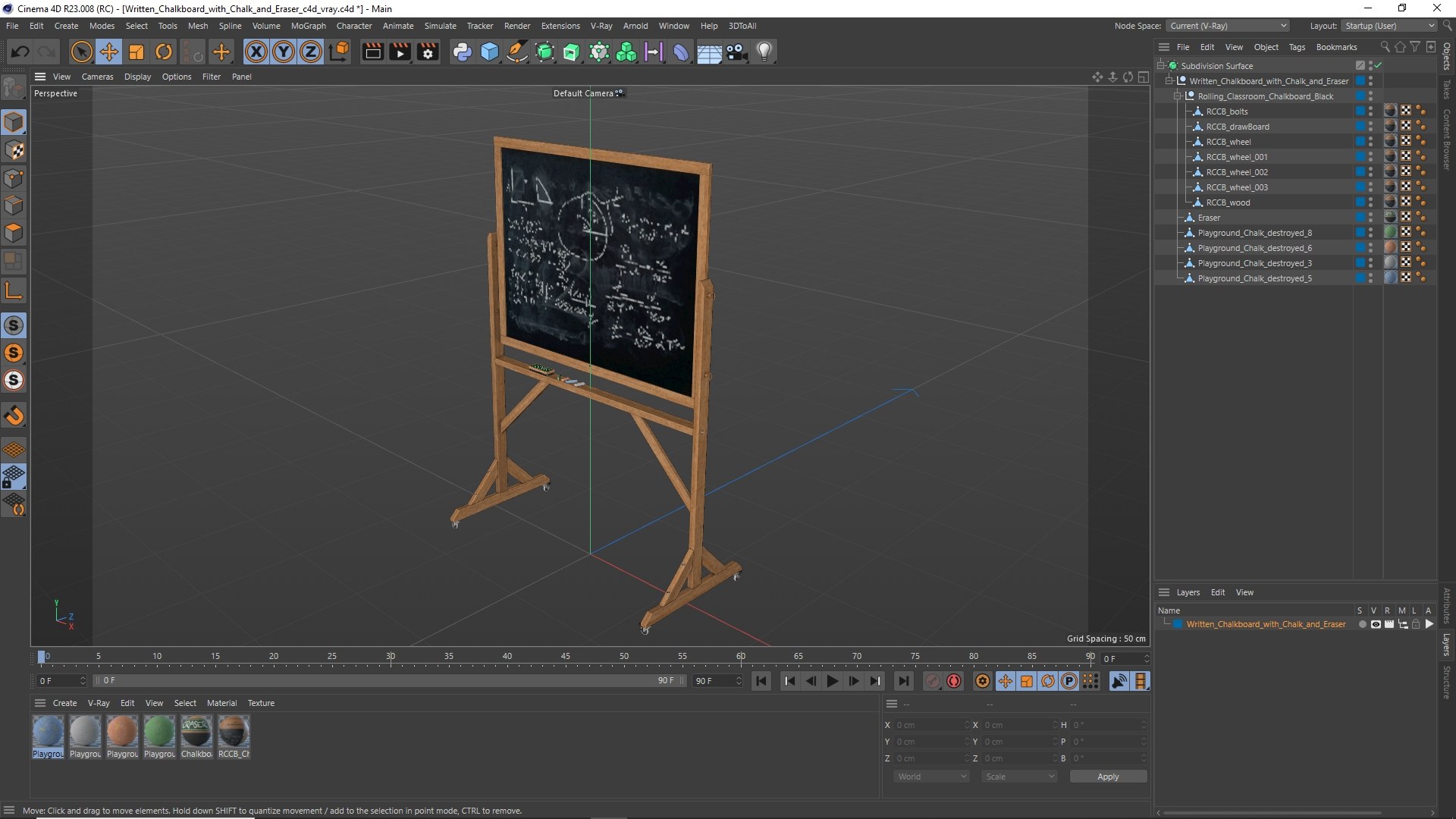This screenshot has height=819, width=1456.
Task: Go to start of animation
Action: tap(761, 681)
